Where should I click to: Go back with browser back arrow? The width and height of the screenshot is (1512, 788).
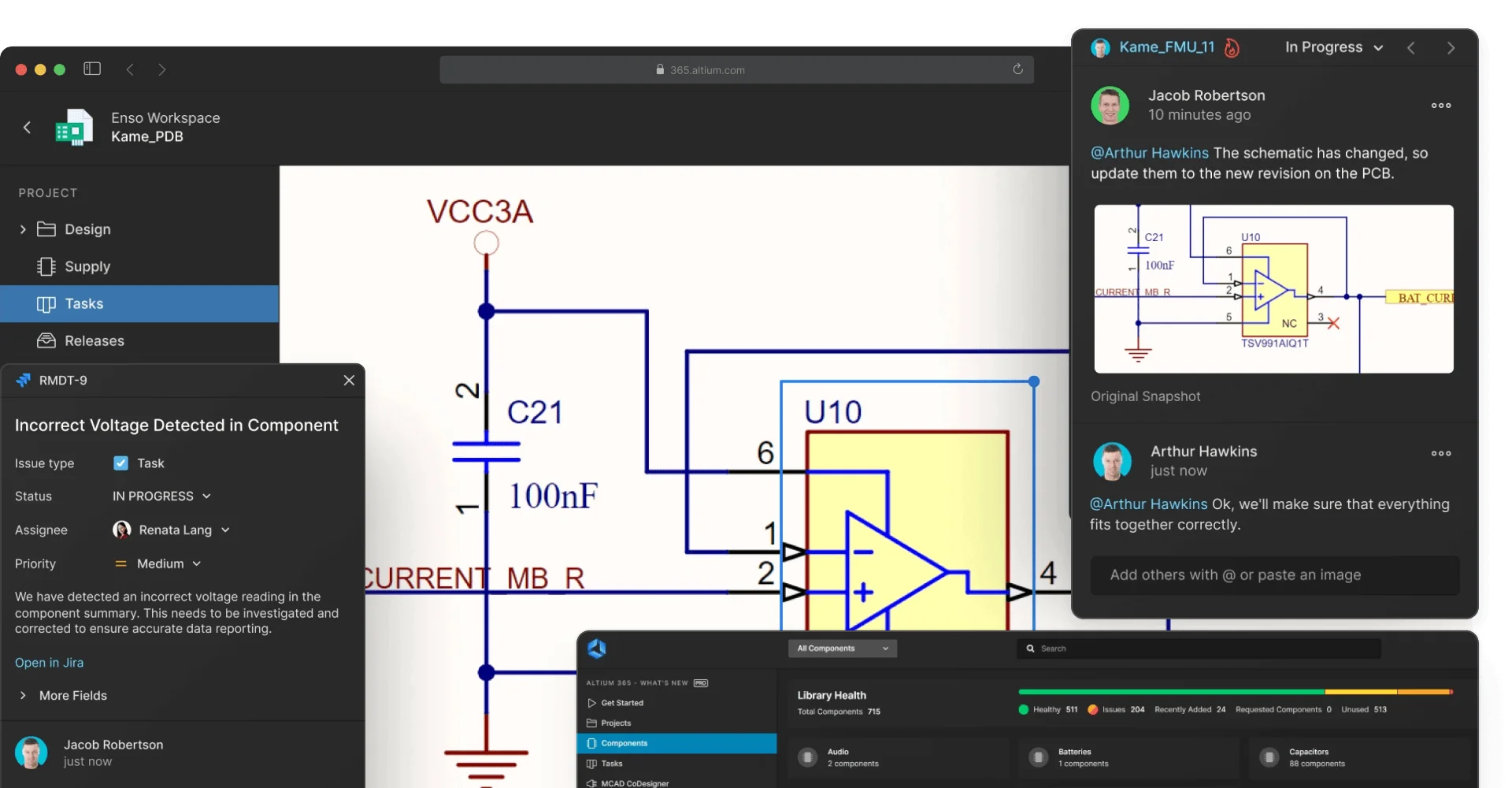click(x=130, y=69)
